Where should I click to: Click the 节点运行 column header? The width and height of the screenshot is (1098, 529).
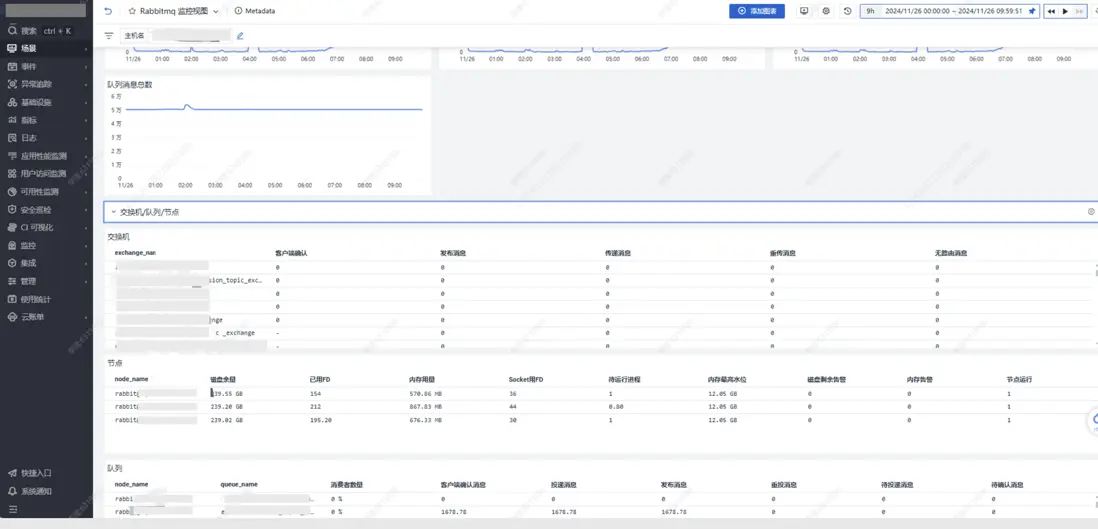[1020, 379]
